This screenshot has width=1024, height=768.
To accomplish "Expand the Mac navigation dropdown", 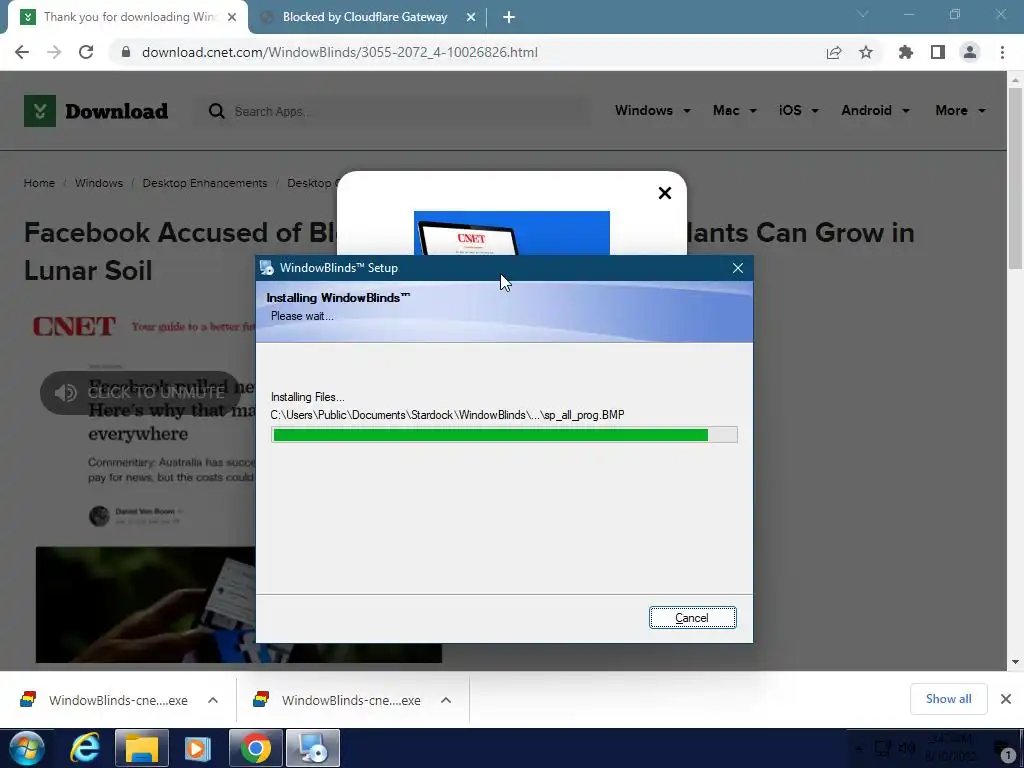I will 735,110.
